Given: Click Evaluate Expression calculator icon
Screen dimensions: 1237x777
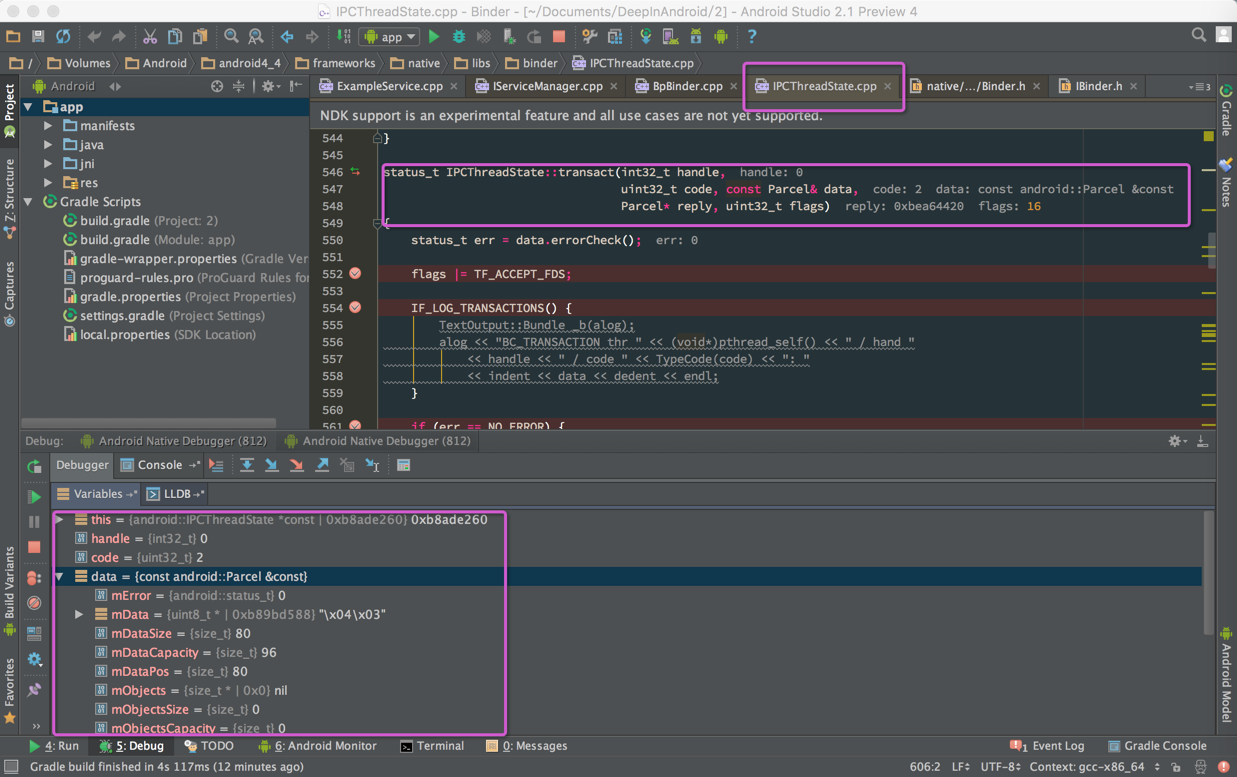Looking at the screenshot, I should [404, 465].
